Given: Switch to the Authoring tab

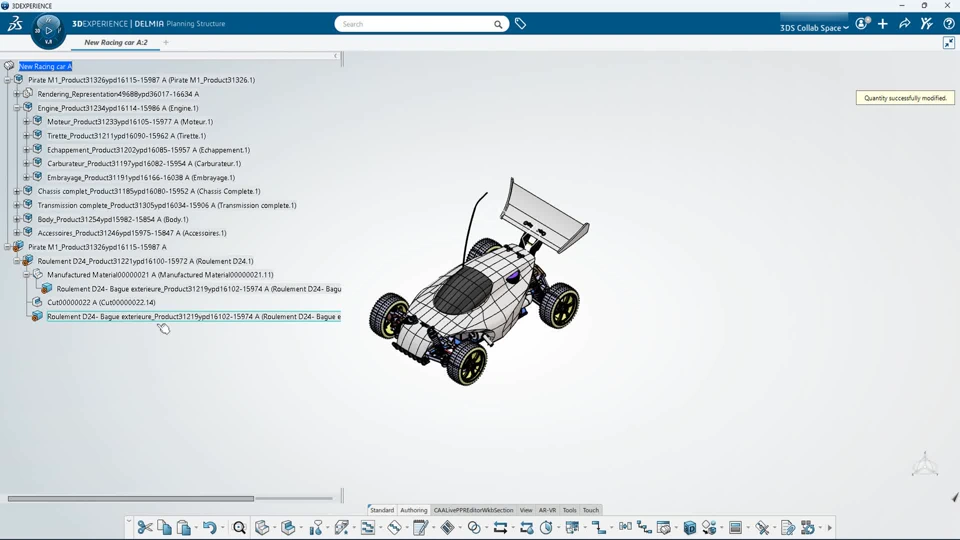Looking at the screenshot, I should click(413, 510).
